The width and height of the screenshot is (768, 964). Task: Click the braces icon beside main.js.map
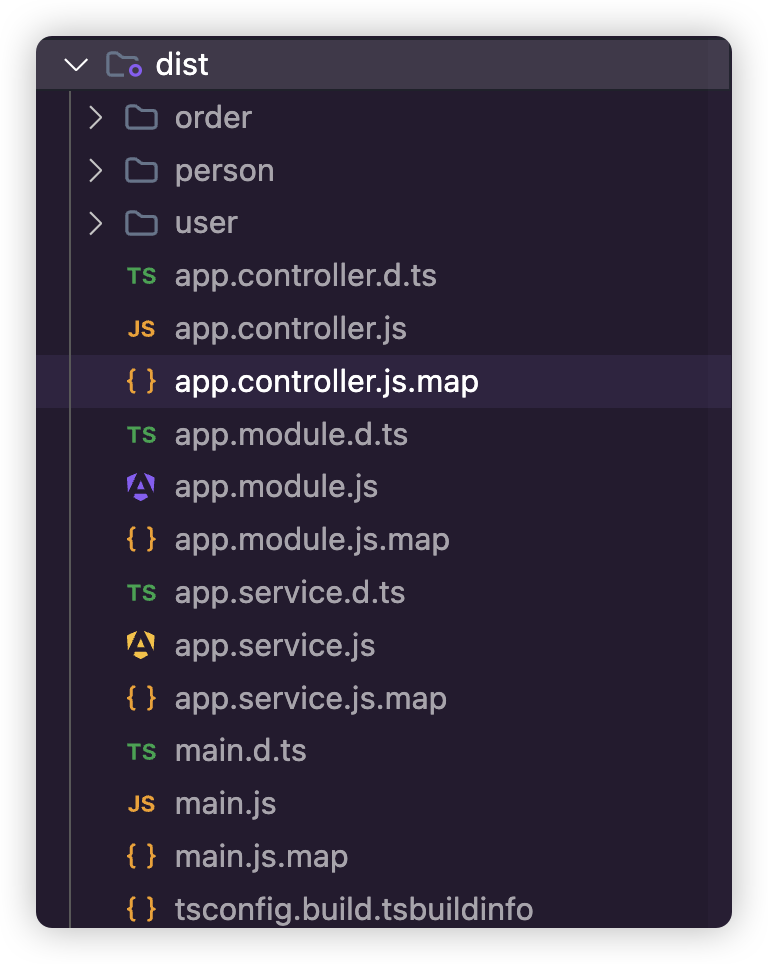tap(141, 856)
